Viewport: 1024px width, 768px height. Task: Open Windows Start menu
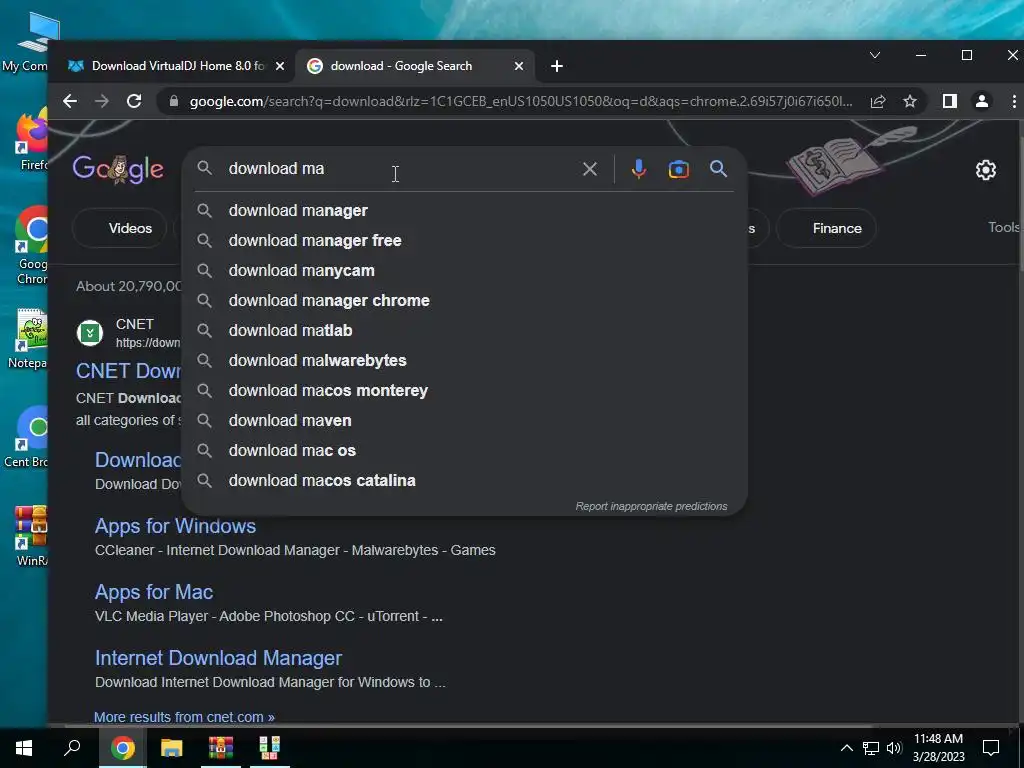click(x=24, y=748)
